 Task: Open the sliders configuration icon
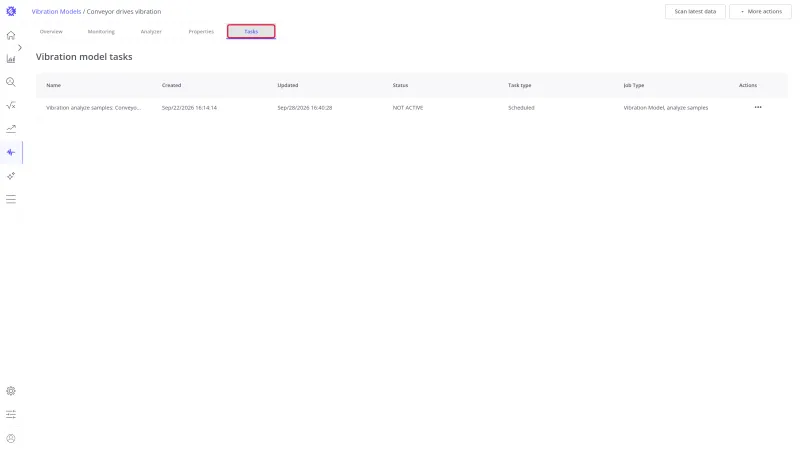point(11,414)
